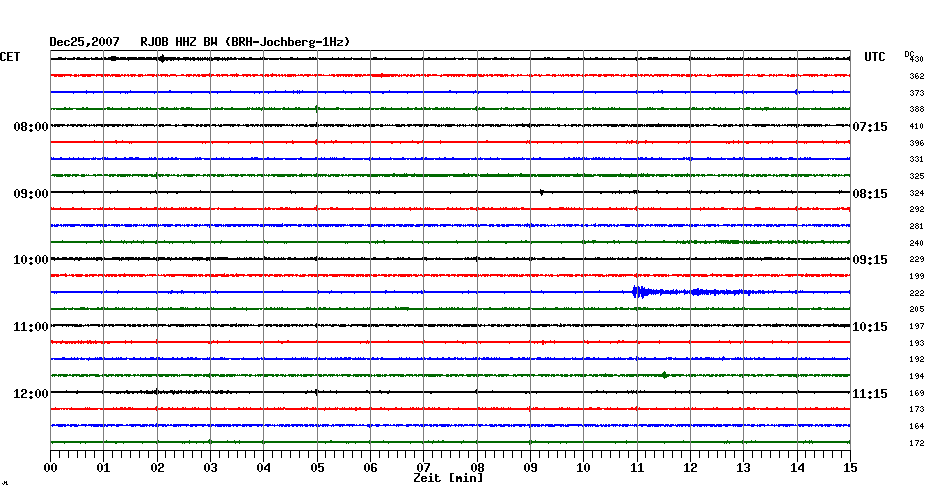930x494 pixels.
Task: Click the "07:15" UTC time label
Action: (x=870, y=127)
